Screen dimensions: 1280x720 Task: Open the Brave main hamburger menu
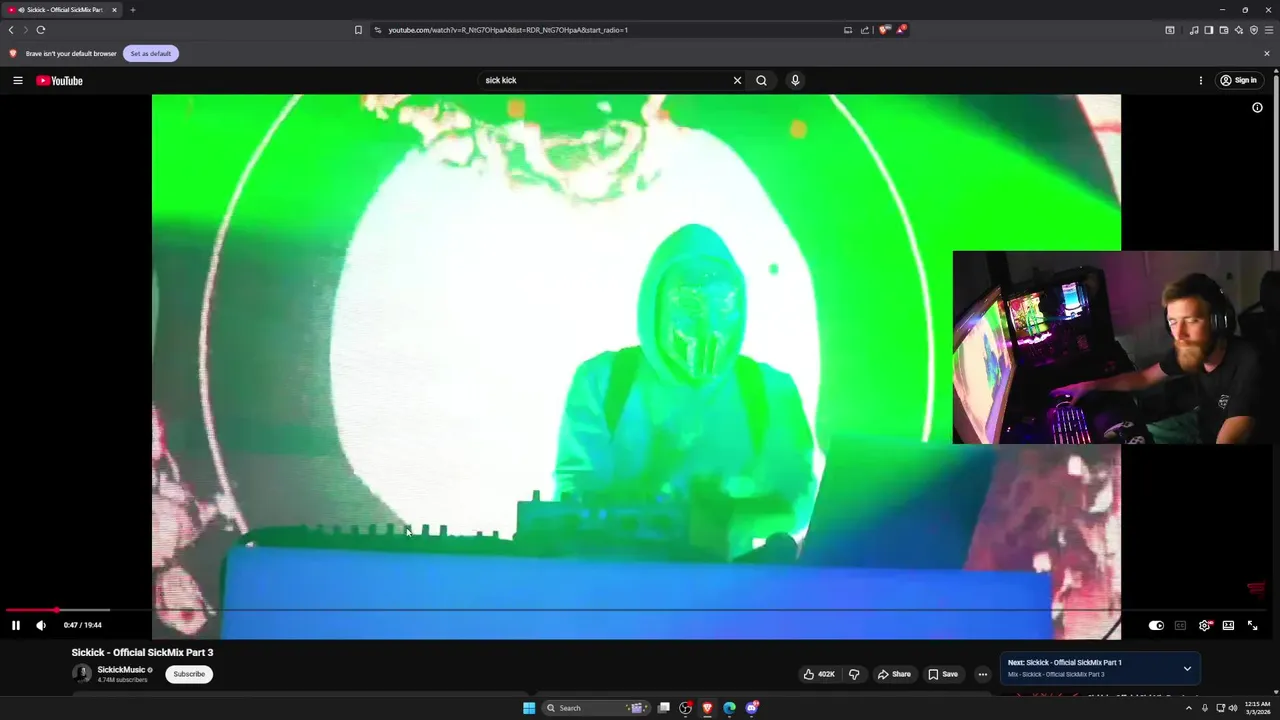[1269, 30]
